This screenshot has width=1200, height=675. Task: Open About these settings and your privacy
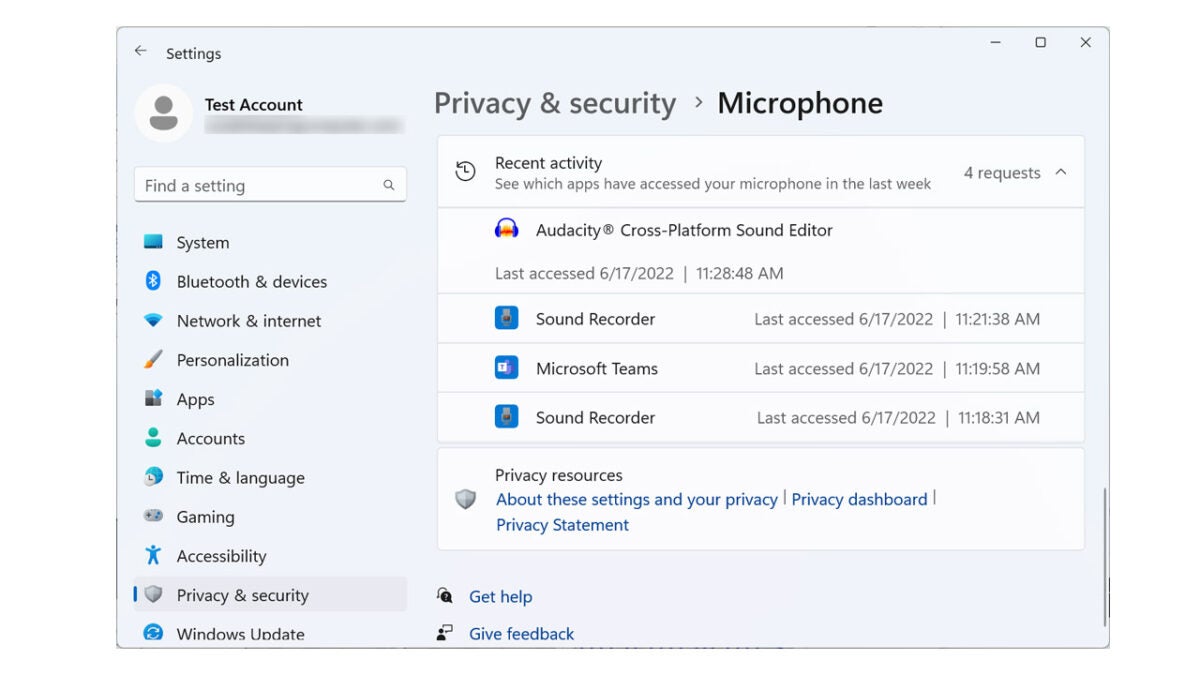[637, 499]
